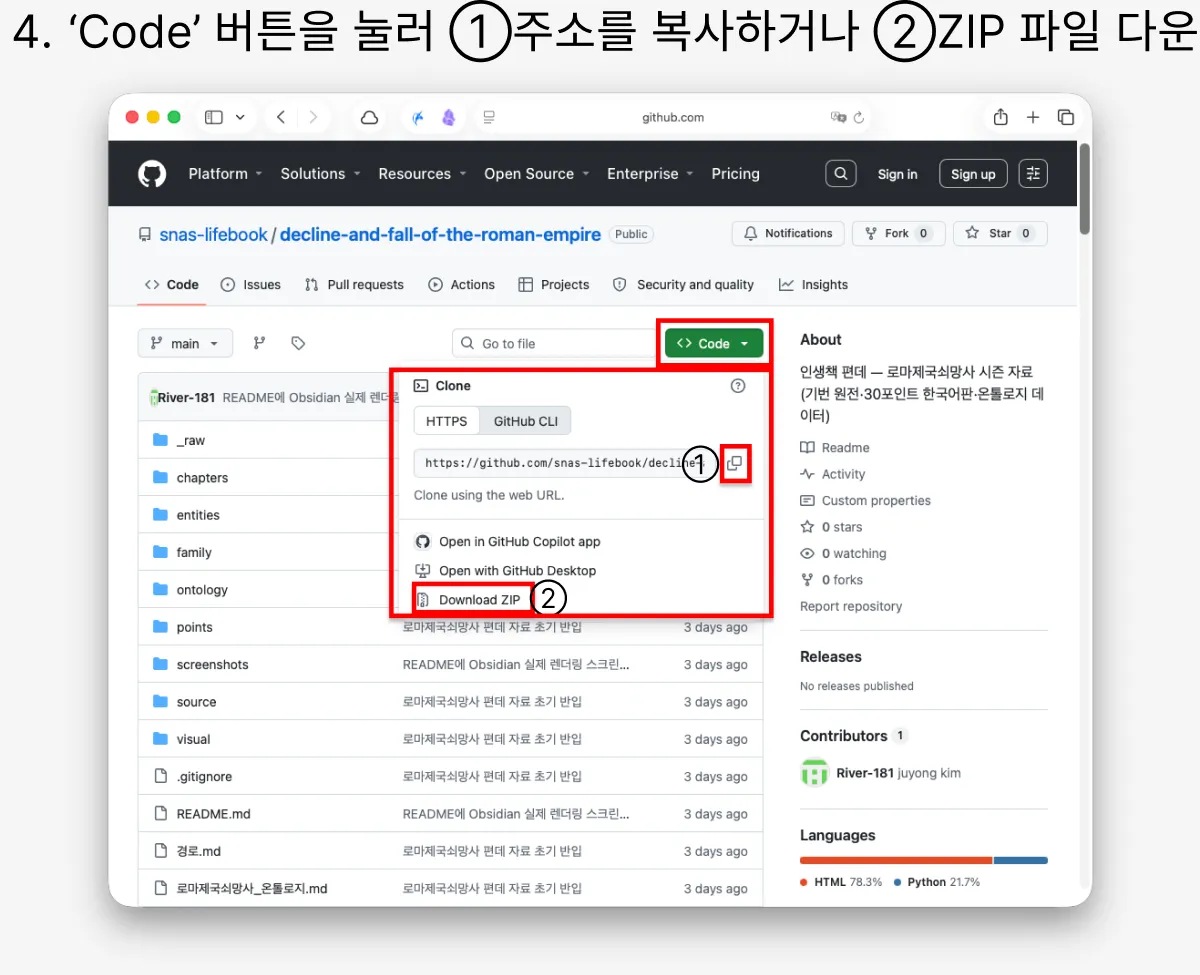
Task: Select the Code repository tab
Action: click(x=172, y=285)
